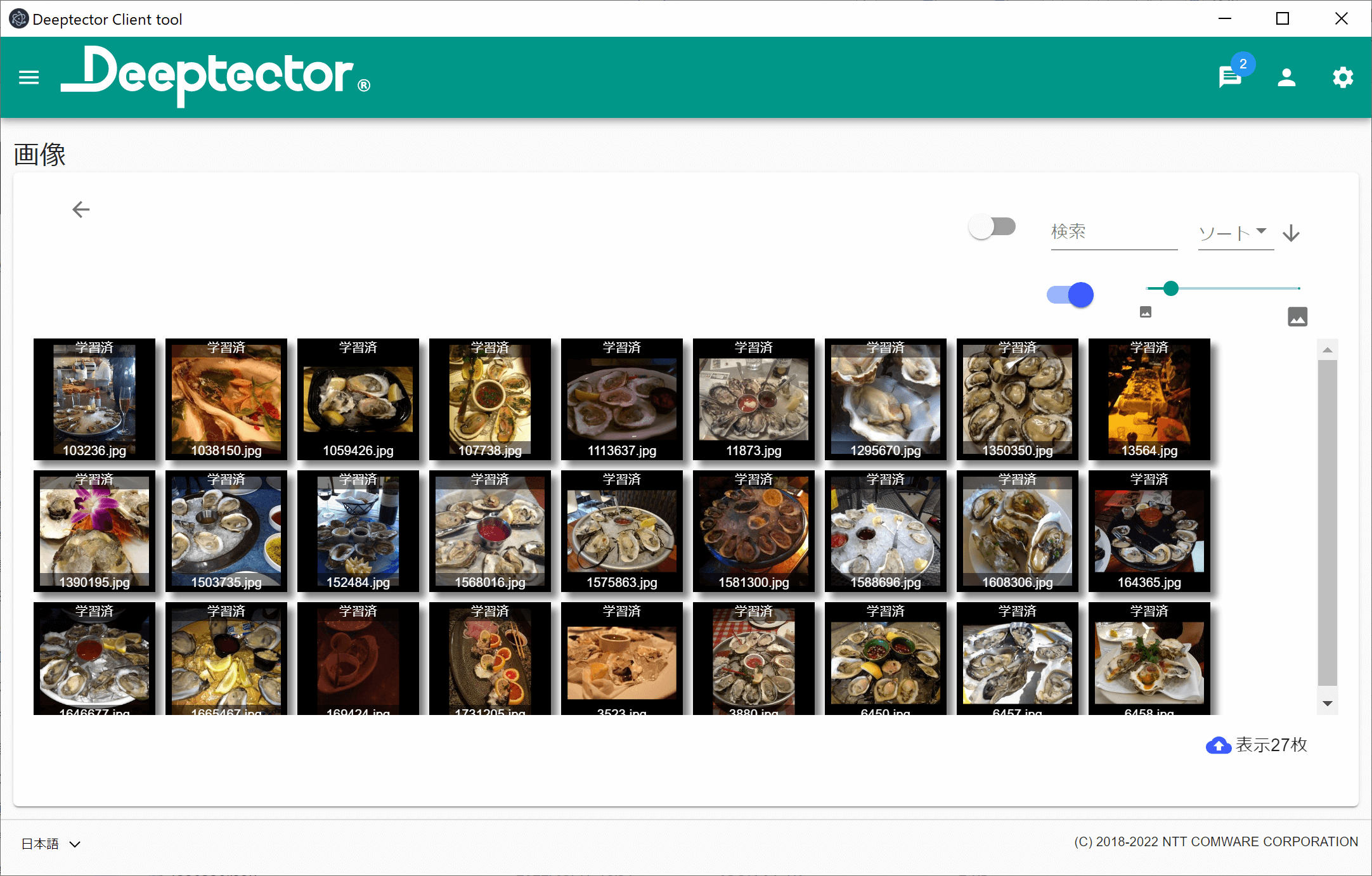Open the notifications icon with badge 2
Viewport: 1372px width, 876px height.
pos(1231,77)
